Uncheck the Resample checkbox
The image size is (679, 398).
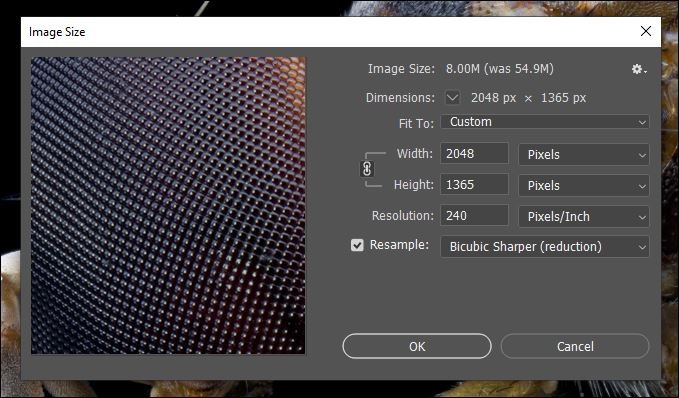(357, 245)
